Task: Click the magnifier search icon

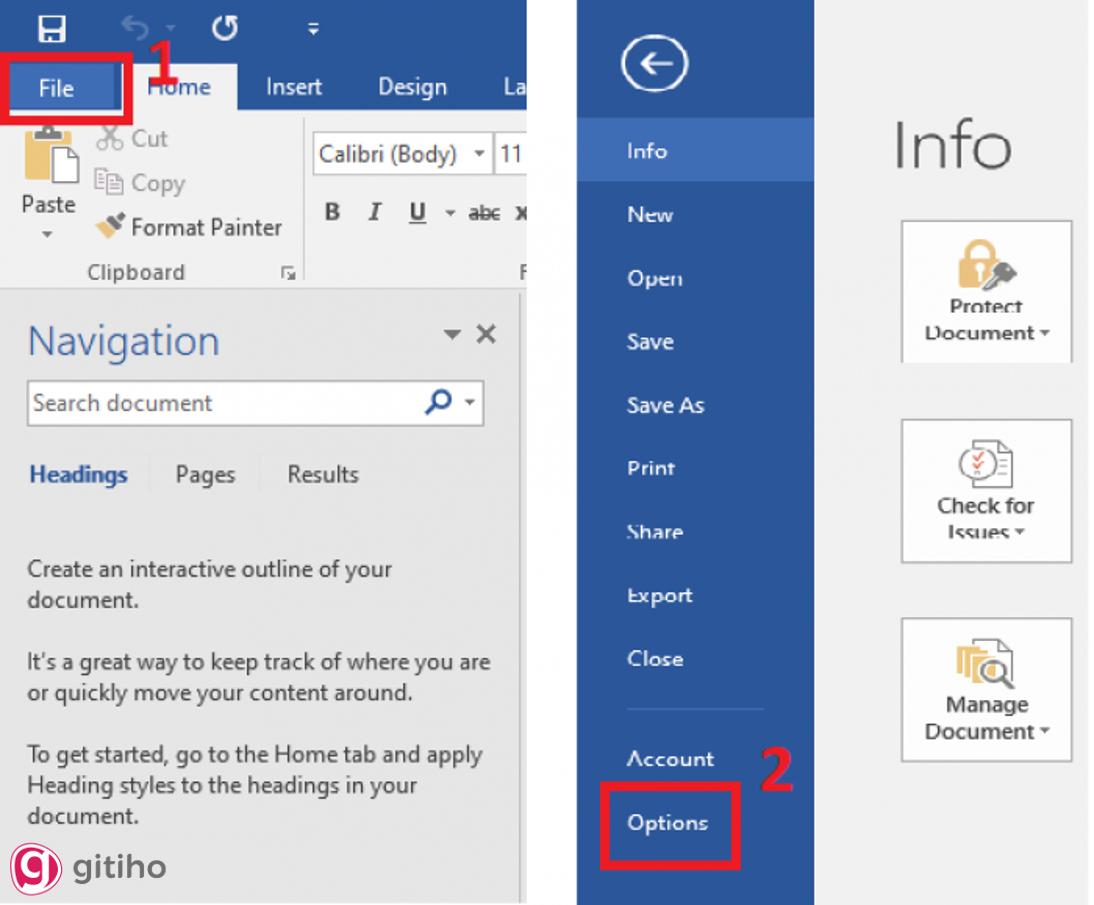Action: (438, 402)
